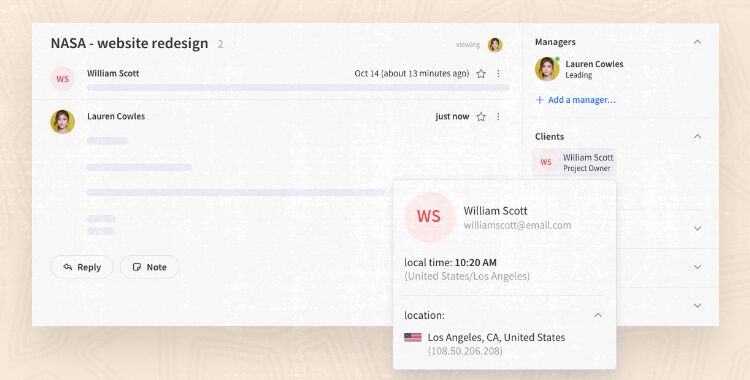
Task: Collapse the location section in popup
Action: click(x=598, y=315)
